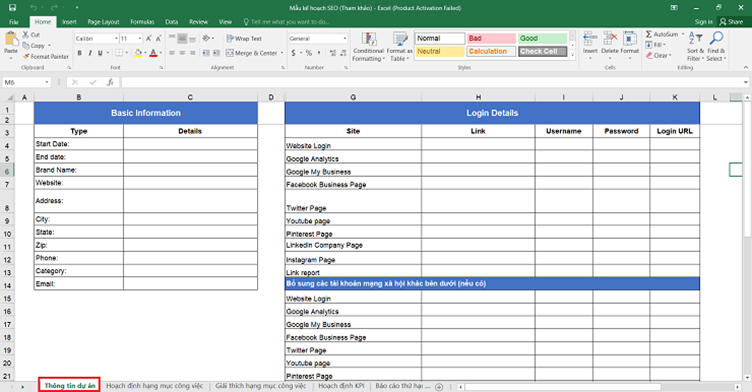Screen dimensions: 752x392
Task: Click the Copy icon
Action: click(26, 46)
